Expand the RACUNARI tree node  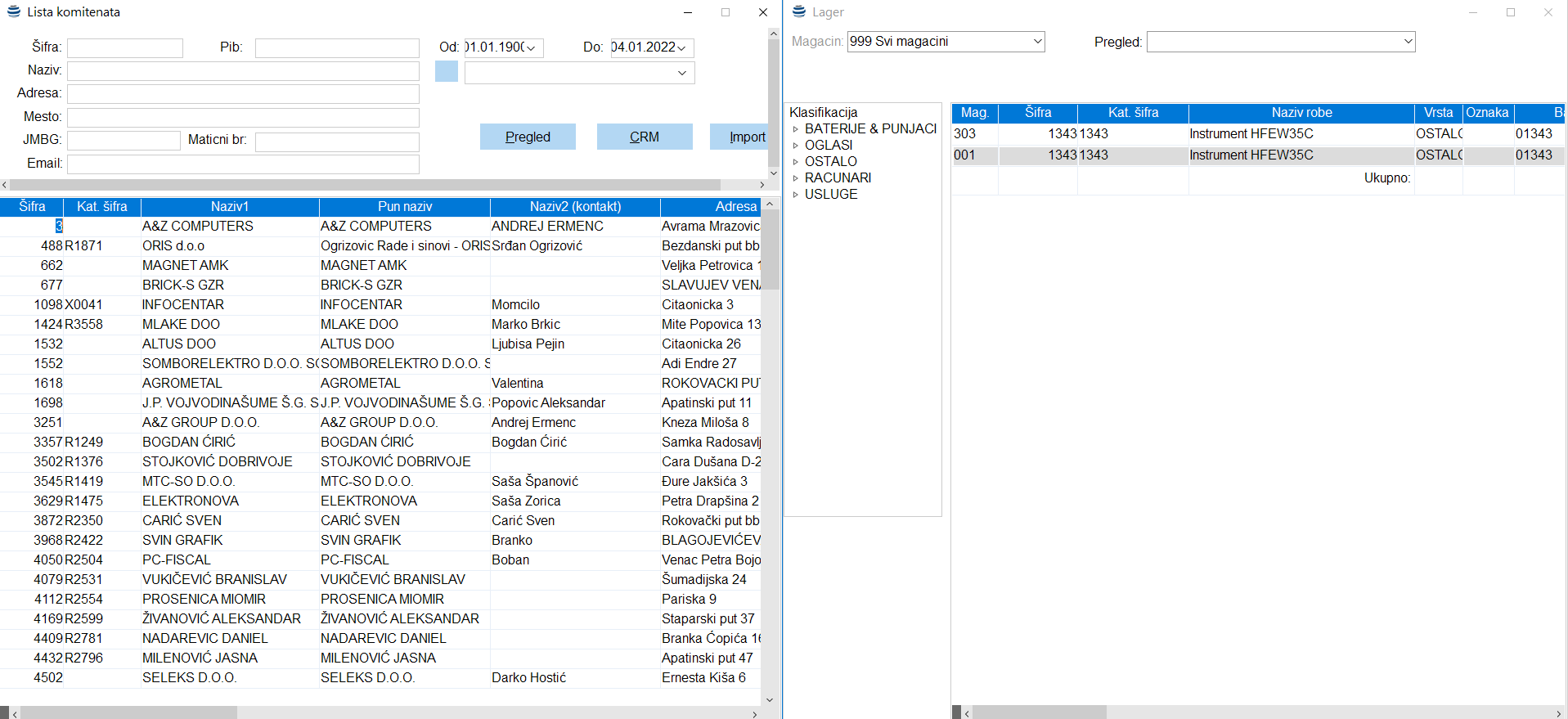coord(795,178)
